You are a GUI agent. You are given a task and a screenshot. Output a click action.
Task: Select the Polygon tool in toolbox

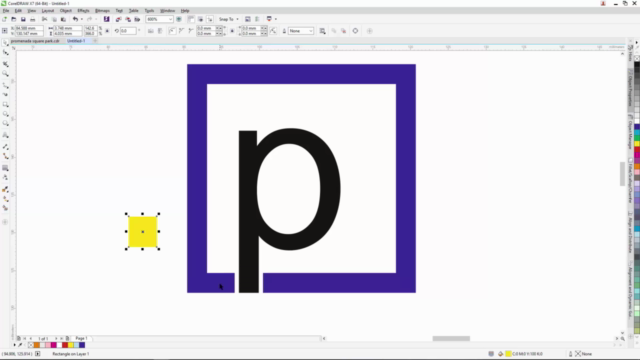[5, 123]
